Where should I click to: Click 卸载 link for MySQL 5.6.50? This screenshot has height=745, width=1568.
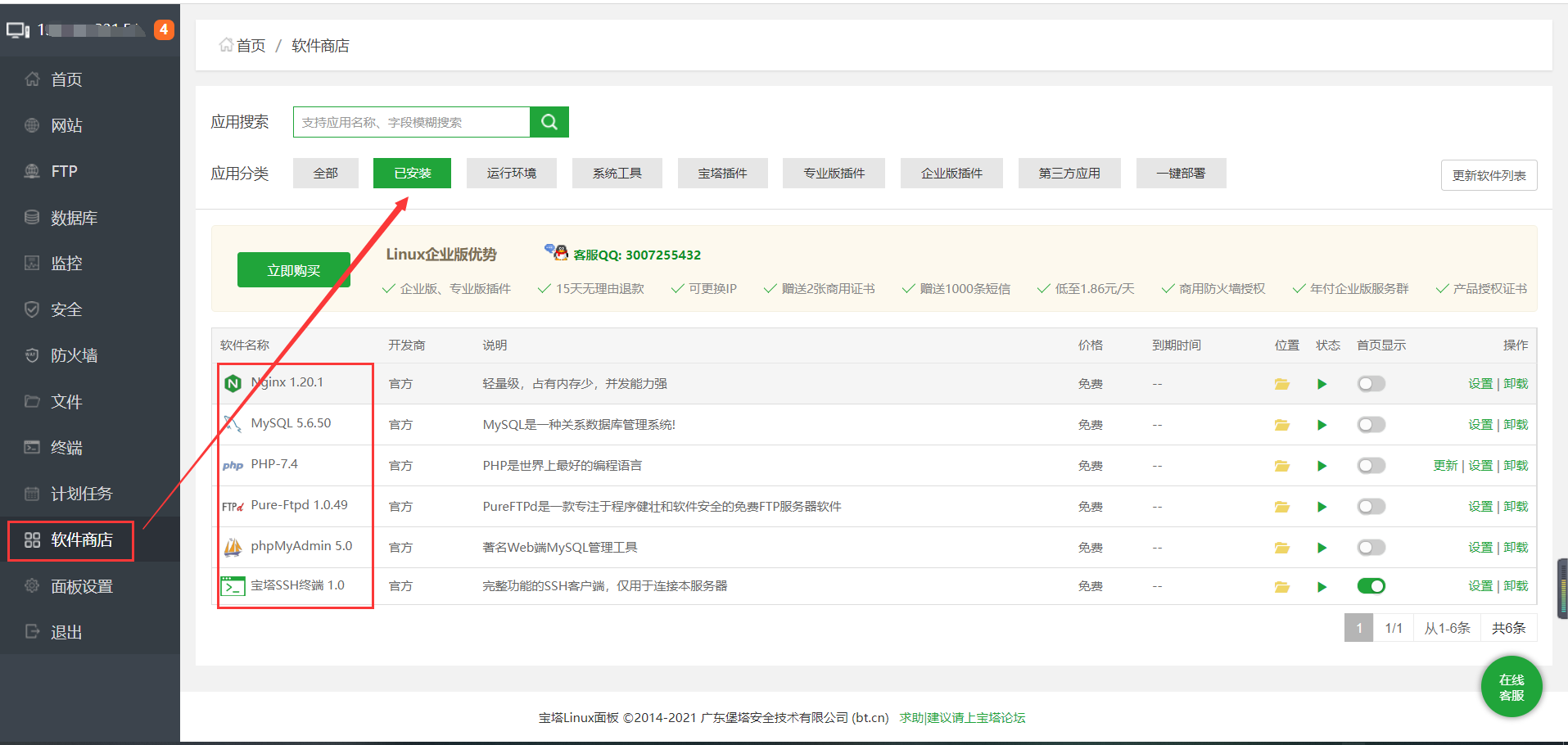click(1516, 425)
